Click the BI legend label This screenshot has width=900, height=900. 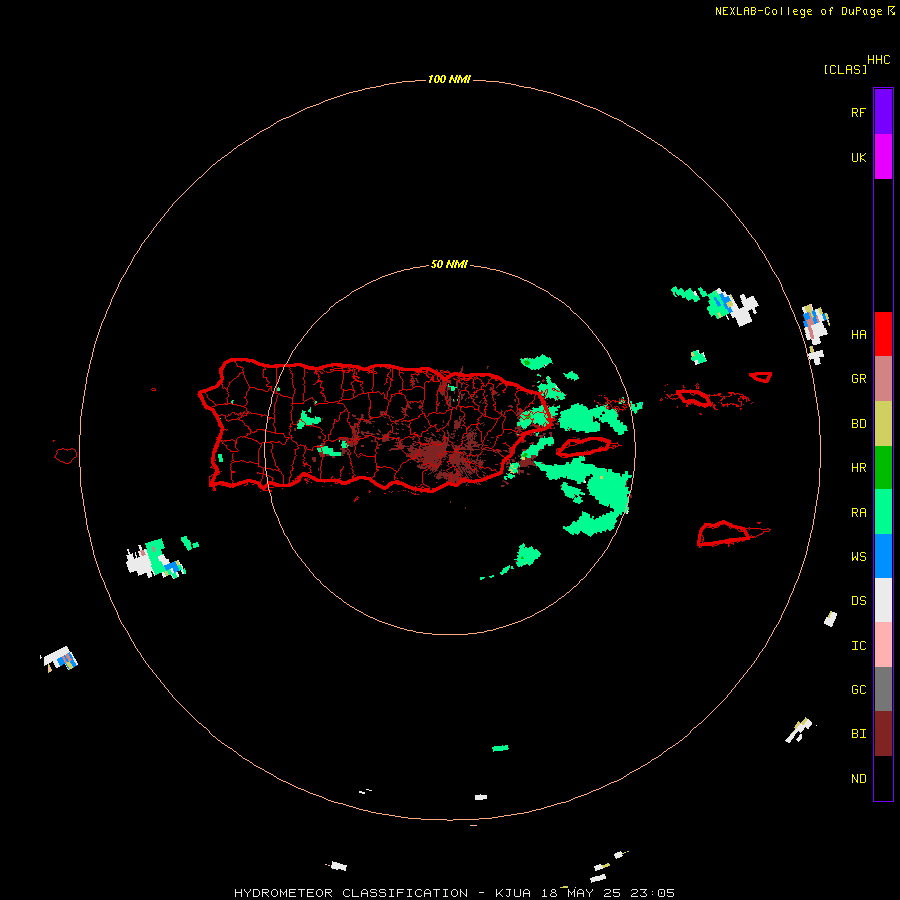[858, 734]
